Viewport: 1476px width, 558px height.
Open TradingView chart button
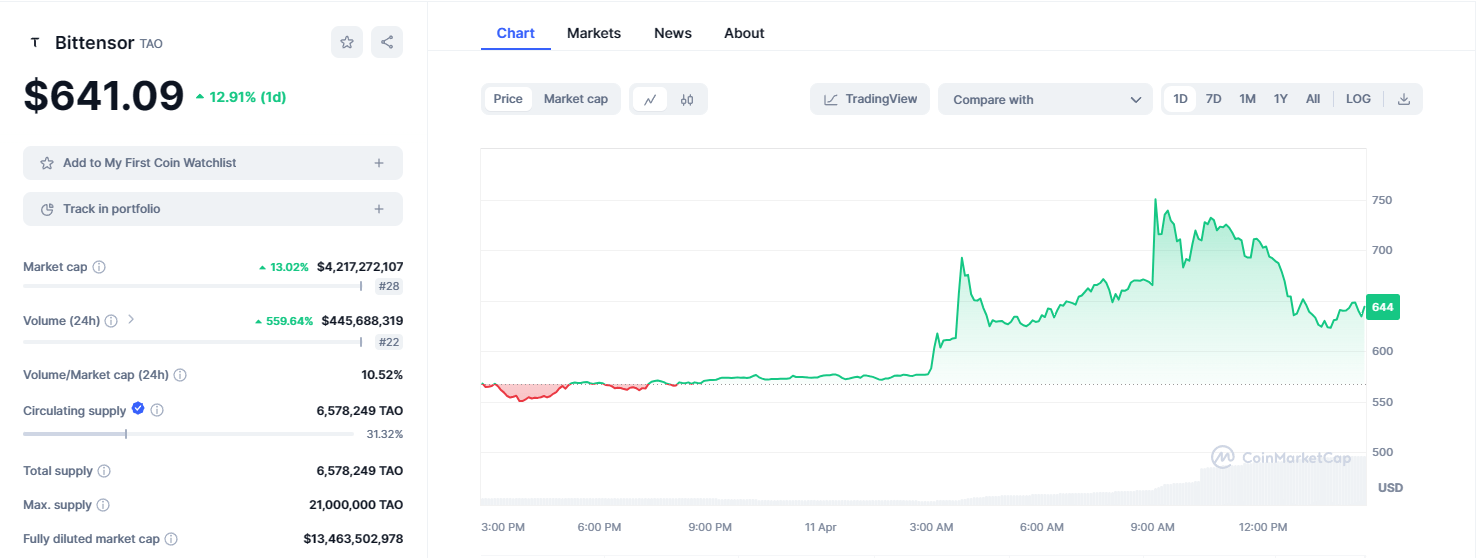[870, 99]
